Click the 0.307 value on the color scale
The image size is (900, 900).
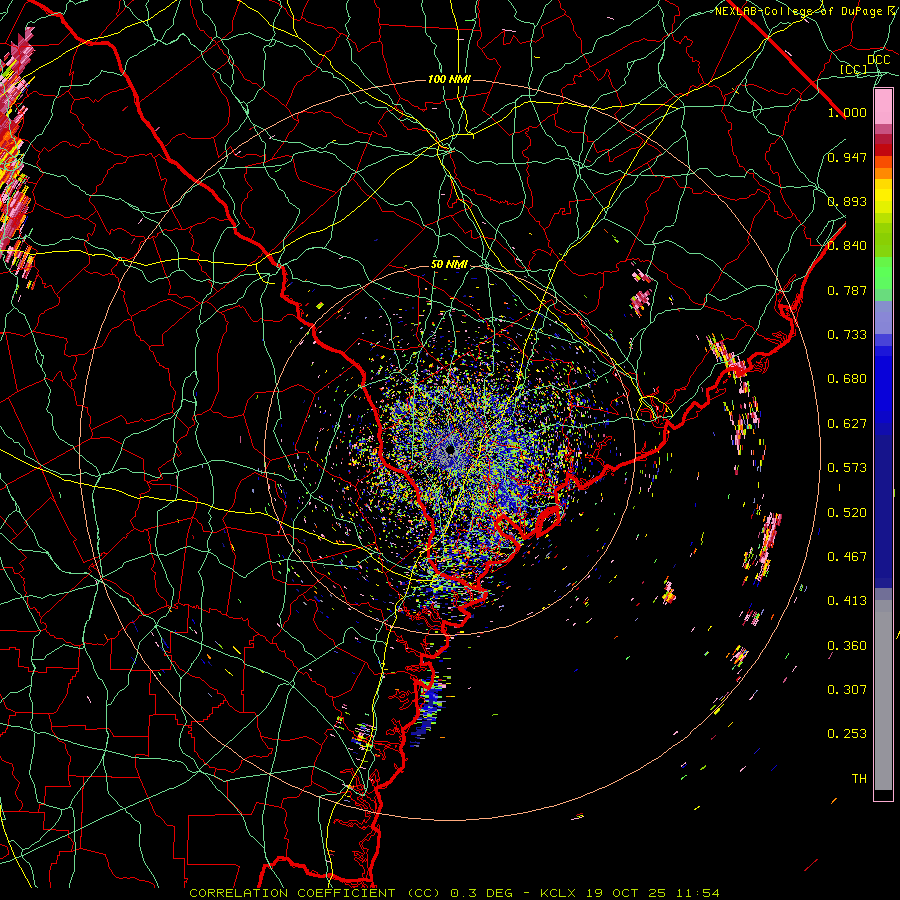847,690
